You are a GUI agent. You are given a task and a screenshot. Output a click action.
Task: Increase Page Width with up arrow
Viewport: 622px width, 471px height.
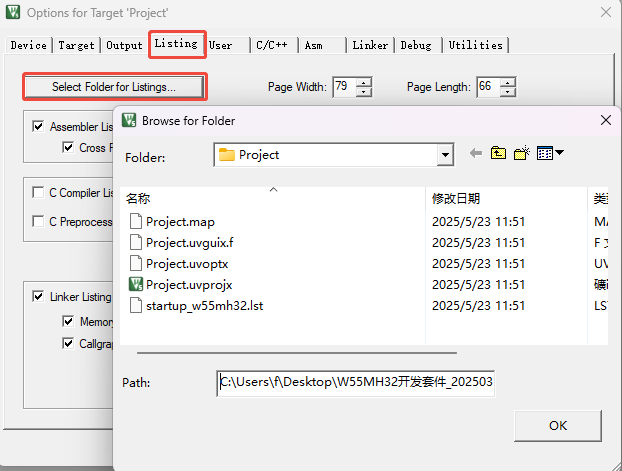coord(363,82)
